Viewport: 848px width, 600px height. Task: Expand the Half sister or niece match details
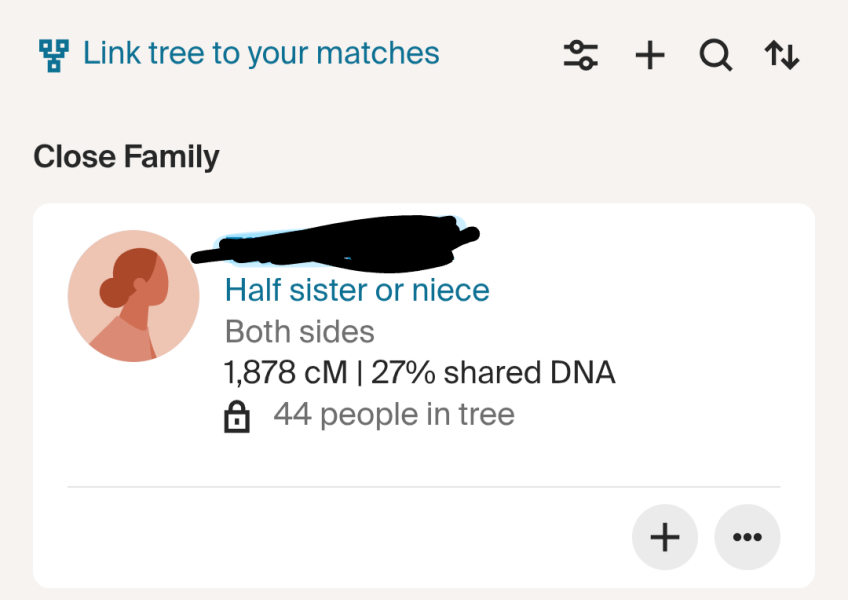[x=356, y=290]
